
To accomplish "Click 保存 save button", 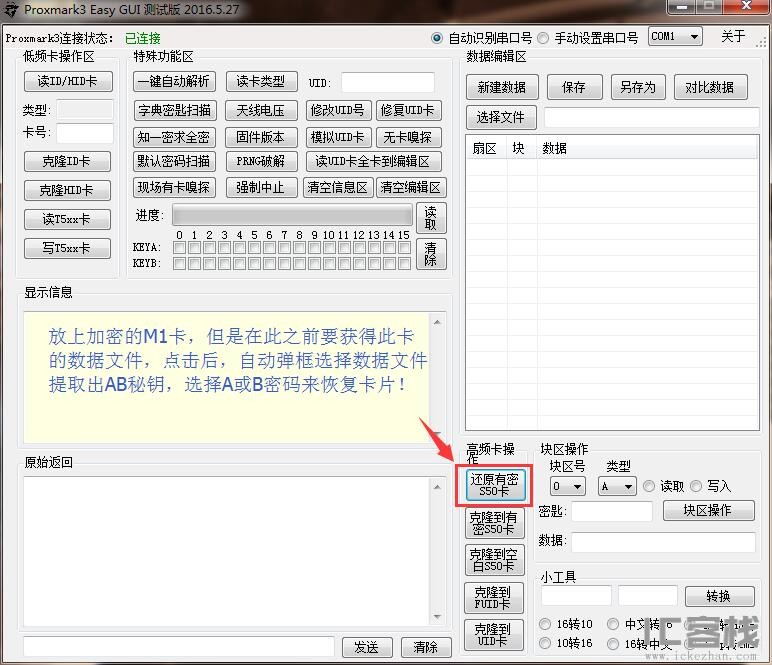I will (x=574, y=87).
